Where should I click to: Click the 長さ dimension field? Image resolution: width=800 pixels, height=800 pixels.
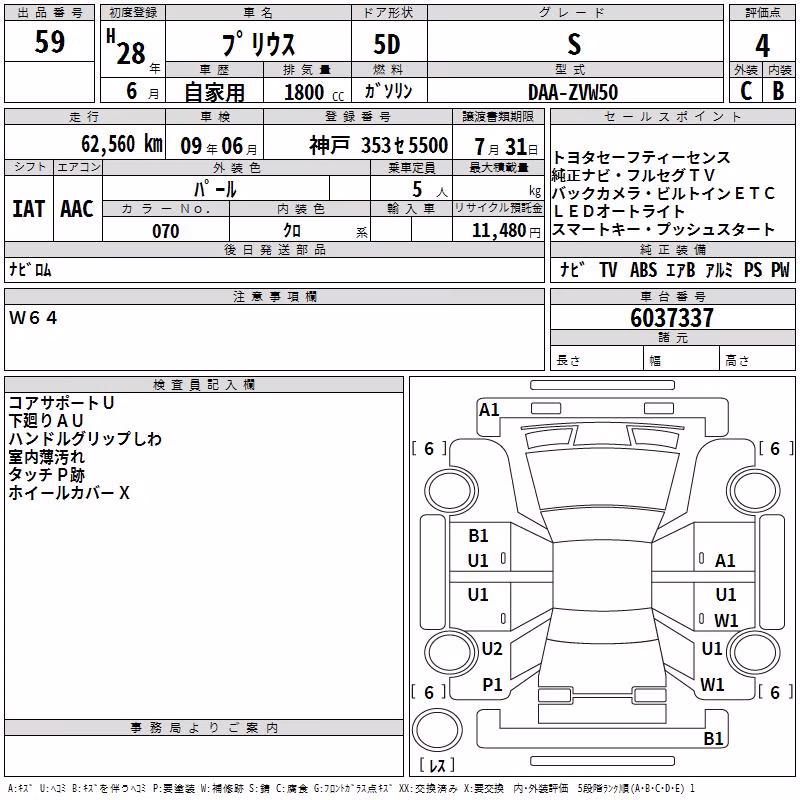tap(597, 360)
